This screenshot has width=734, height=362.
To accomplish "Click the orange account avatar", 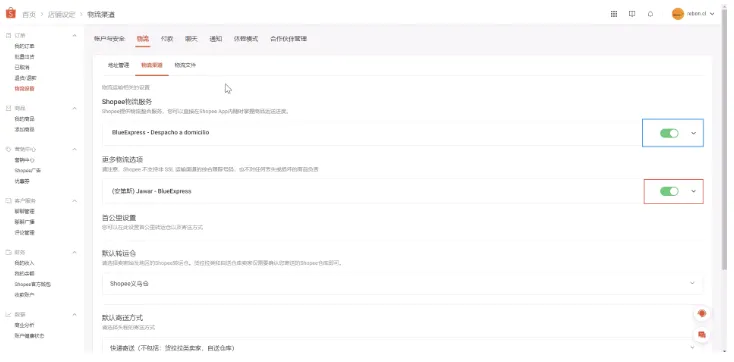I will tap(677, 14).
